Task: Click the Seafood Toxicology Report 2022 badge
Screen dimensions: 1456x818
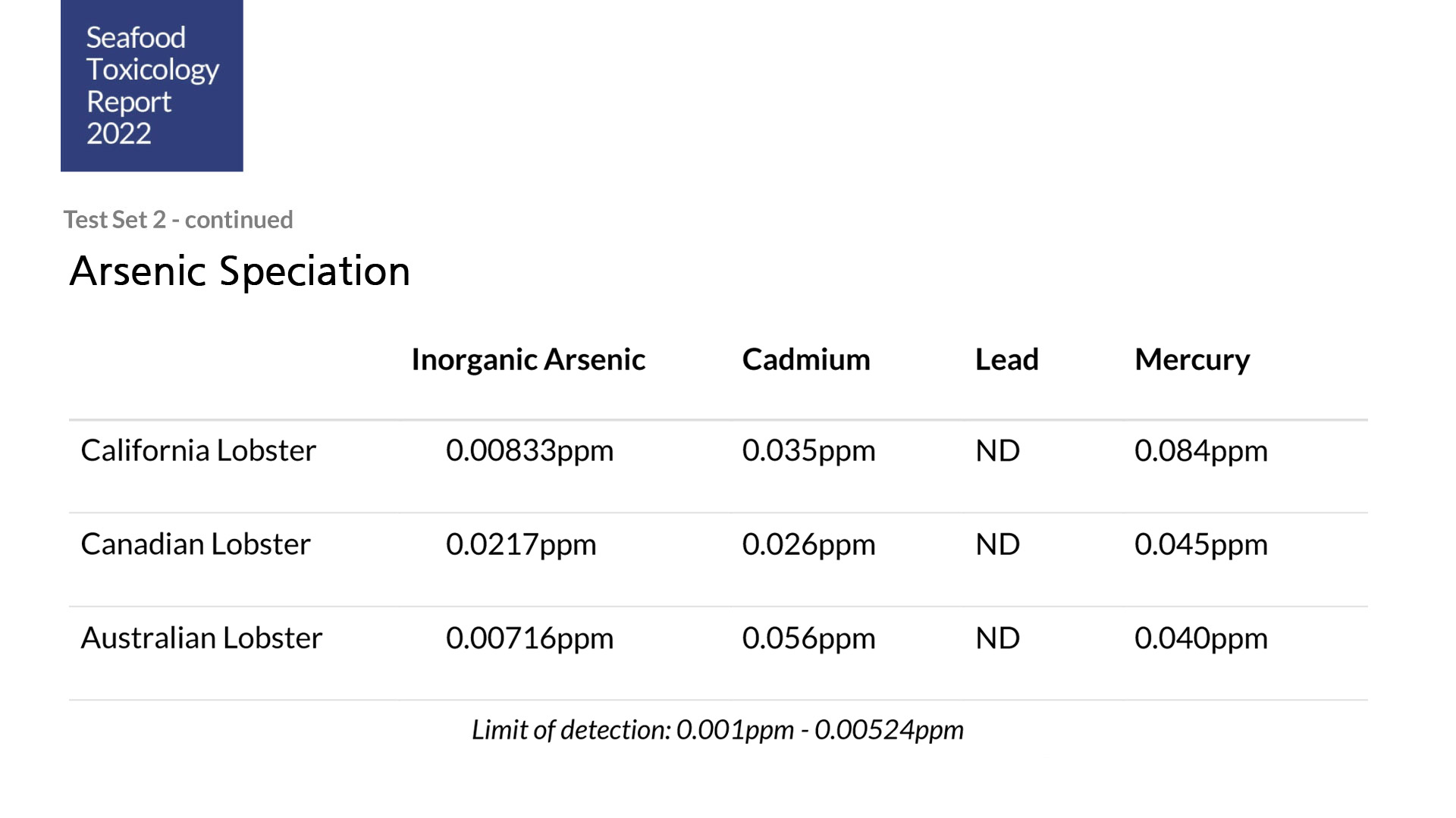Action: coord(152,86)
